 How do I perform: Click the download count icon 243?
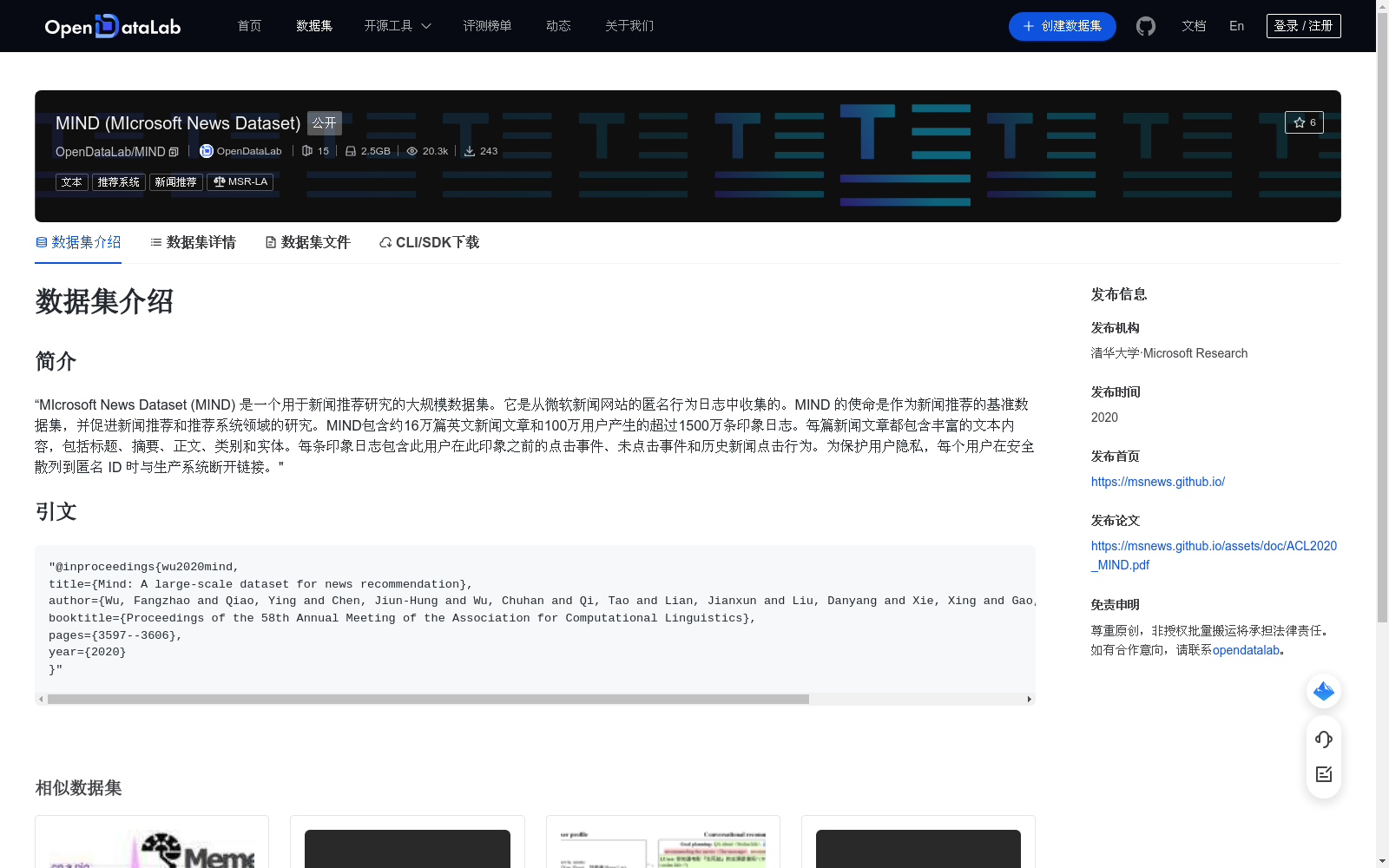[470, 151]
